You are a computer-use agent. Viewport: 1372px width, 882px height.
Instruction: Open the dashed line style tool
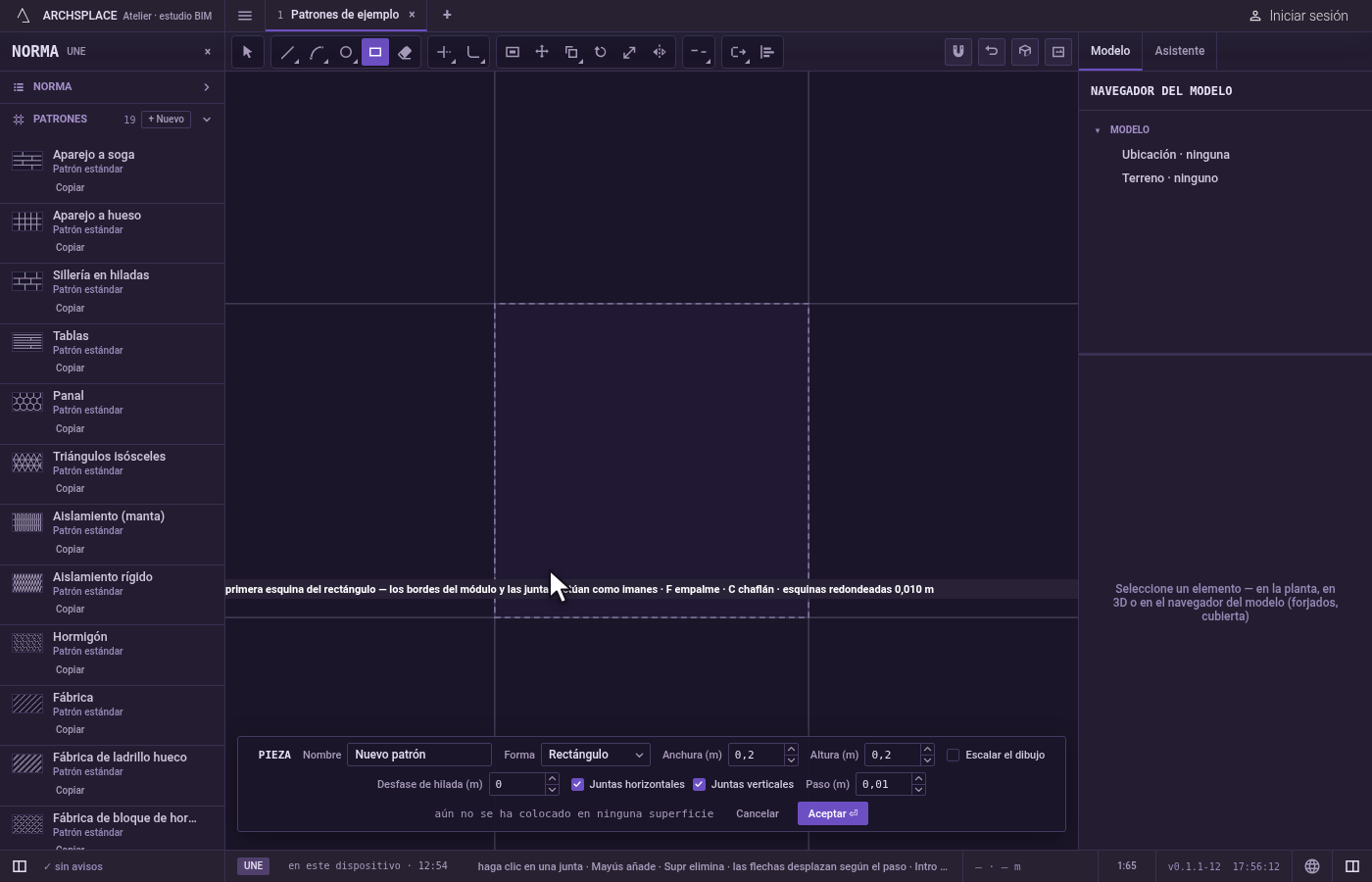[698, 52]
